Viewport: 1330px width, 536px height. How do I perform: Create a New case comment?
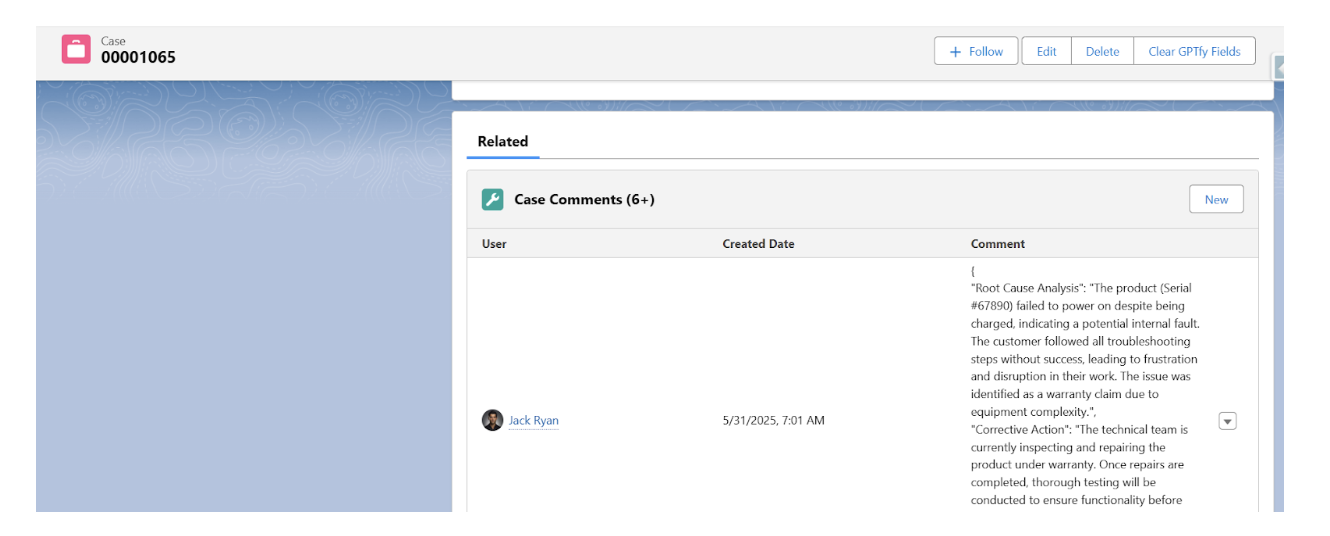(x=1216, y=199)
